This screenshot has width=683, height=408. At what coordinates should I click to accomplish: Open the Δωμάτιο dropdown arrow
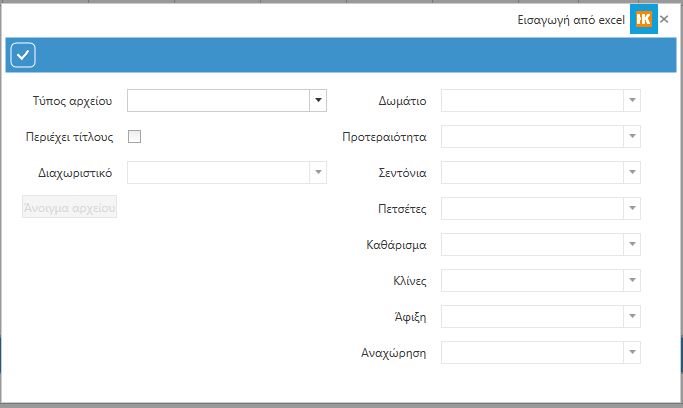tap(632, 101)
